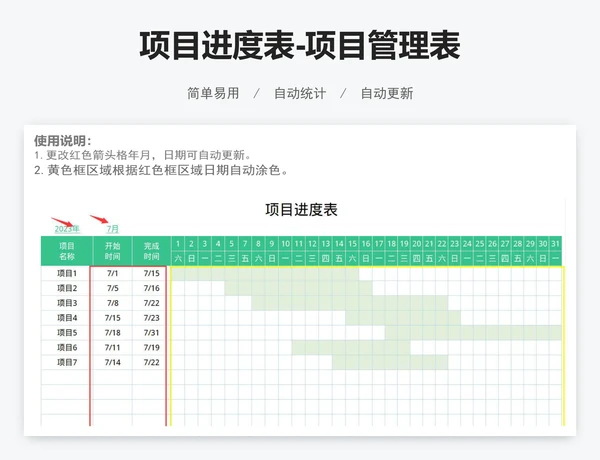Select 项目3 start date 7/8
The height and width of the screenshot is (460, 600).
(x=112, y=303)
